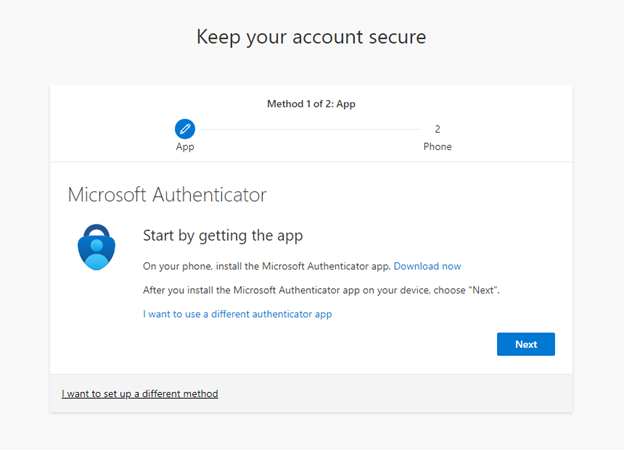Click the 'Method 1 of 2: App' heading
624x450 pixels.
[311, 104]
